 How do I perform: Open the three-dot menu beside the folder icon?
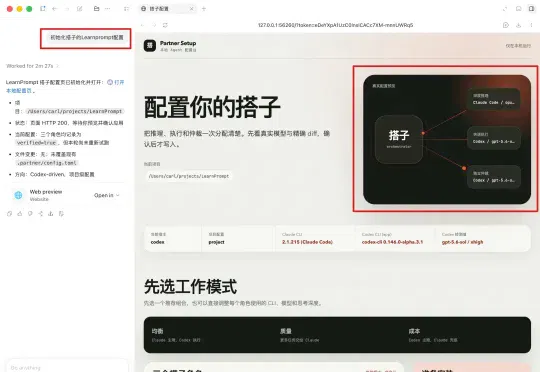[107, 9]
